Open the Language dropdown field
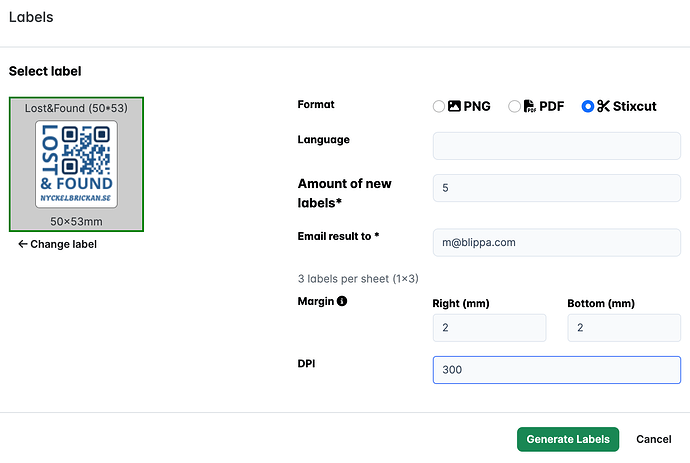The height and width of the screenshot is (463, 690). point(557,146)
